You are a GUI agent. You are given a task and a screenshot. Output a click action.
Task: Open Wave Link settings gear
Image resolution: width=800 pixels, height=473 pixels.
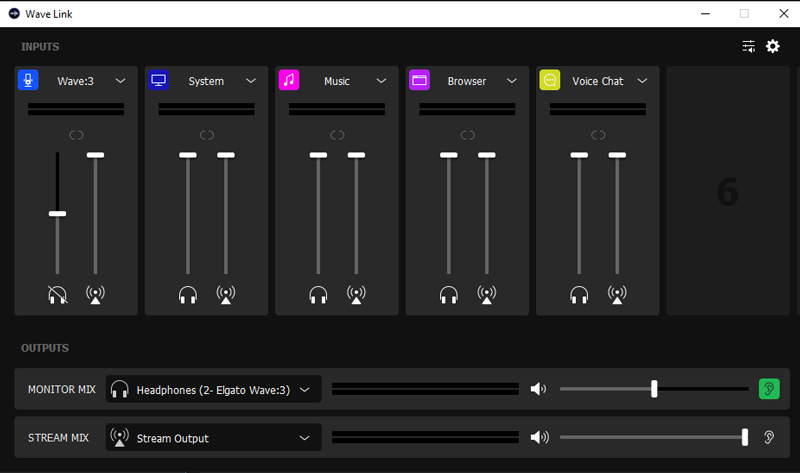click(773, 46)
